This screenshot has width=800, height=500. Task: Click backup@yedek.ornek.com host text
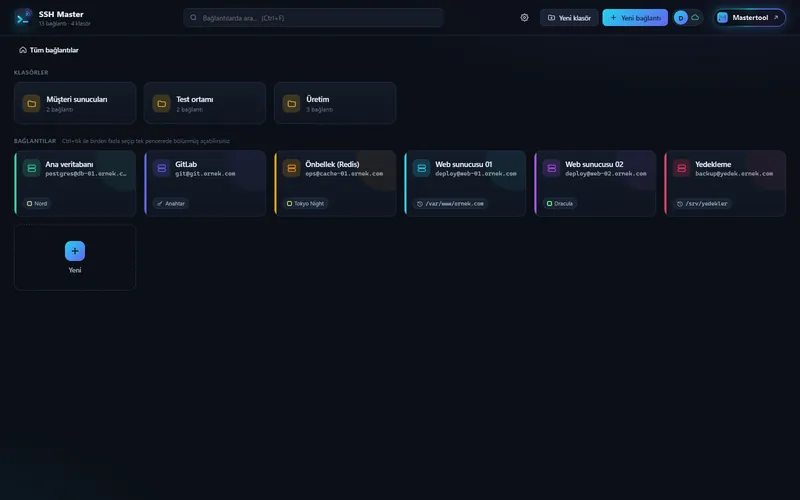coord(734,173)
